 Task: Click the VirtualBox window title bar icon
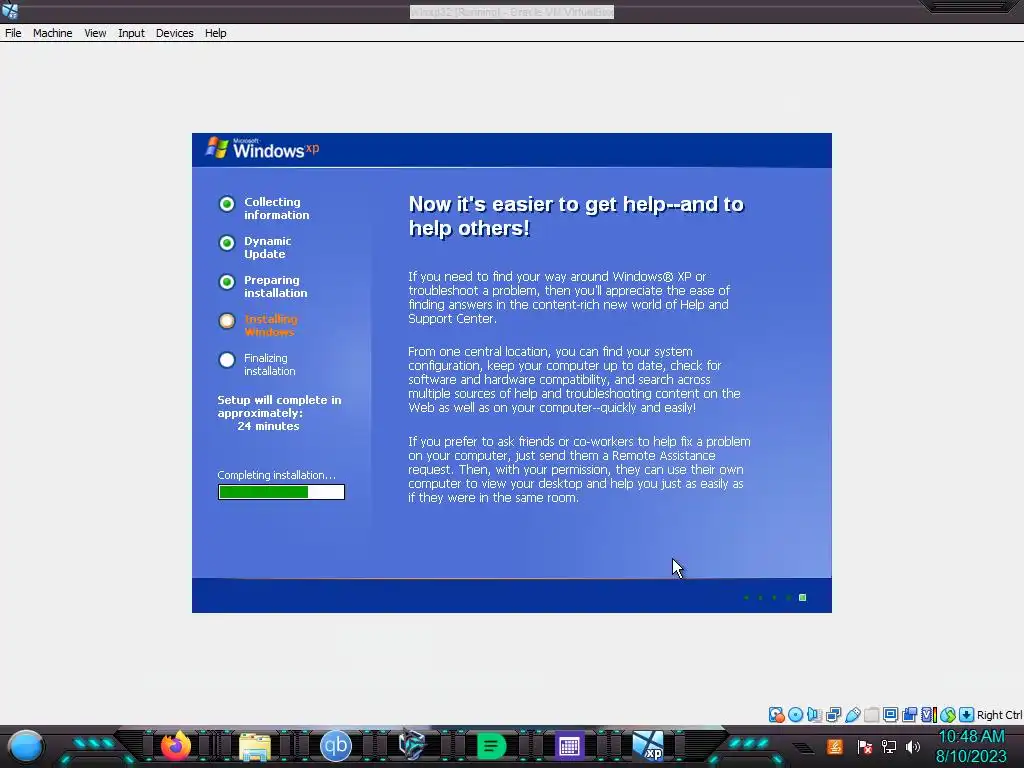(x=10, y=10)
